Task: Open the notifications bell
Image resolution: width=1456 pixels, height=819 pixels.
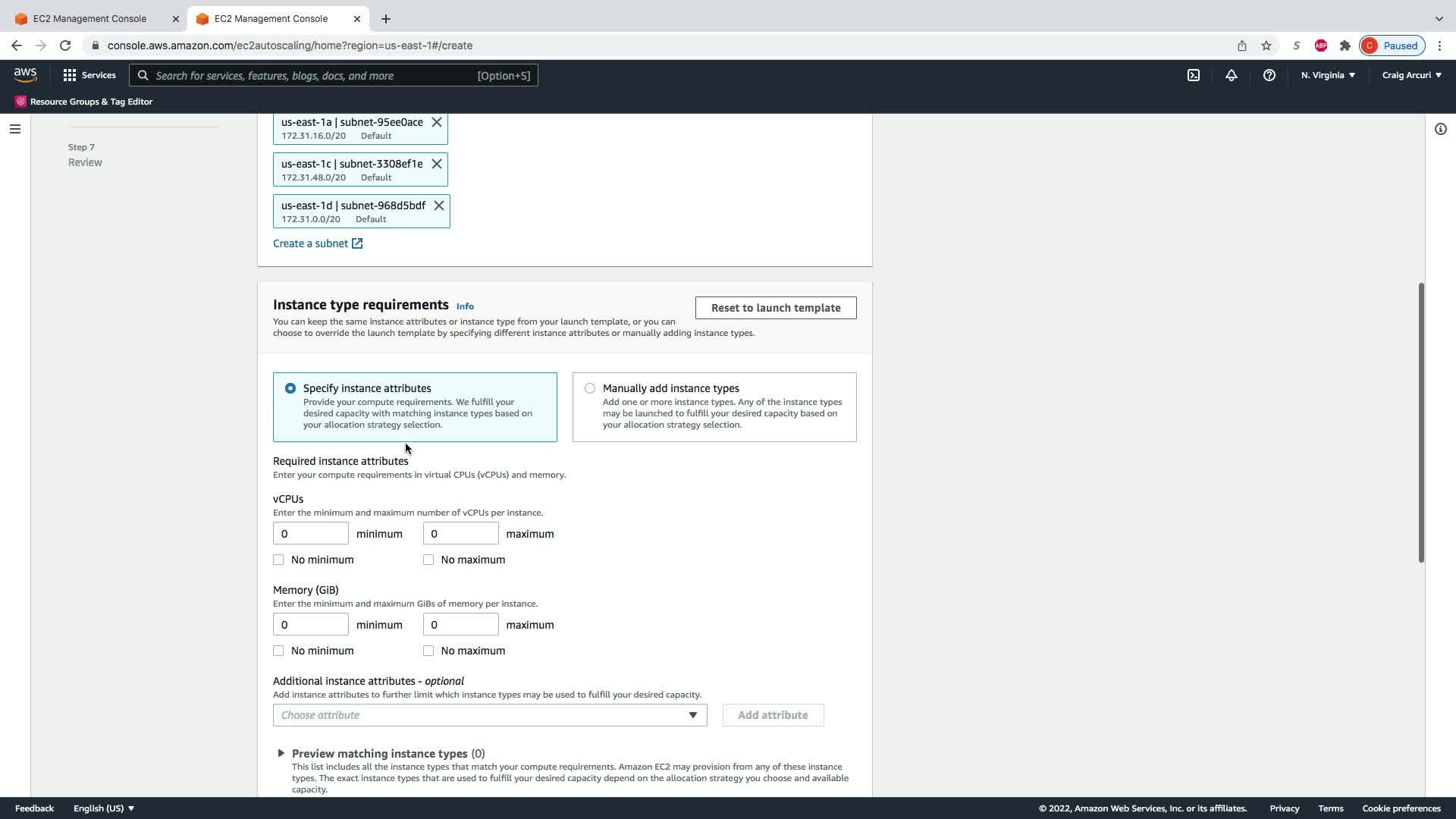Action: click(1232, 75)
